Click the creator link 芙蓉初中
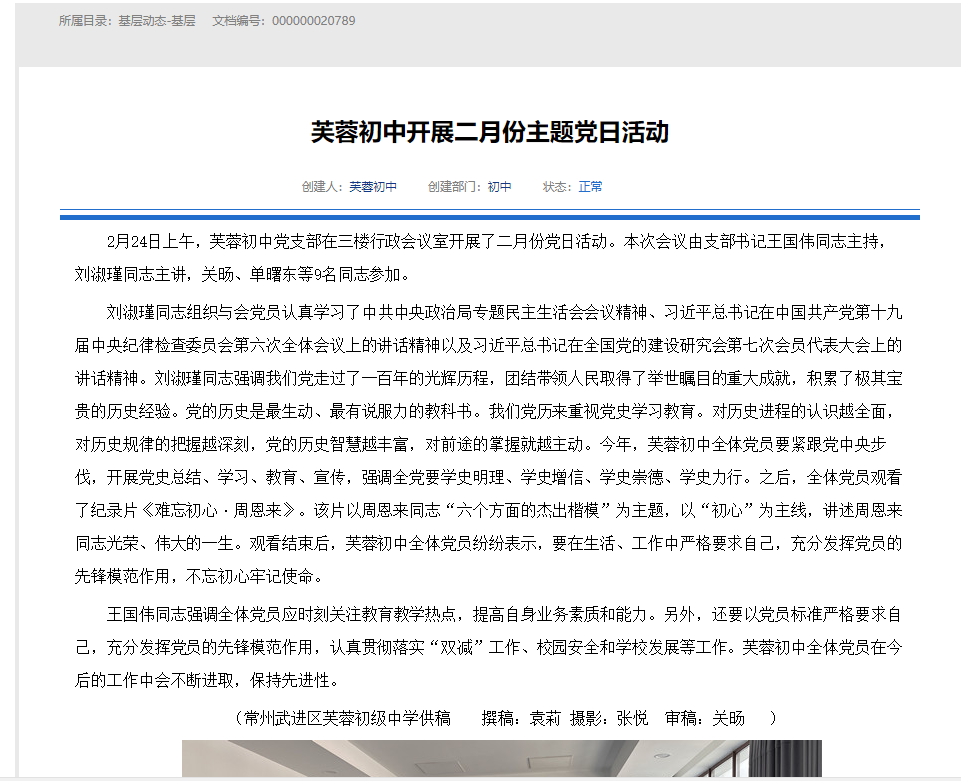The image size is (961, 781). 373,187
